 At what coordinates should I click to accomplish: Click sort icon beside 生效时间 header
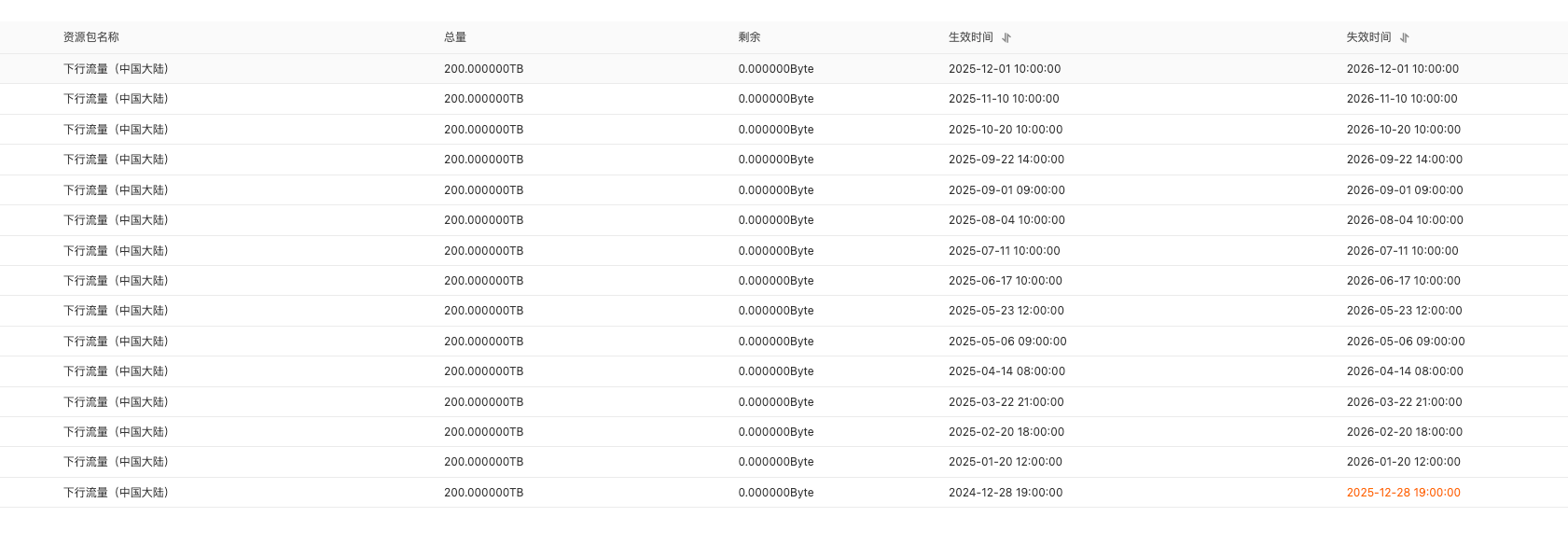coord(1006,38)
